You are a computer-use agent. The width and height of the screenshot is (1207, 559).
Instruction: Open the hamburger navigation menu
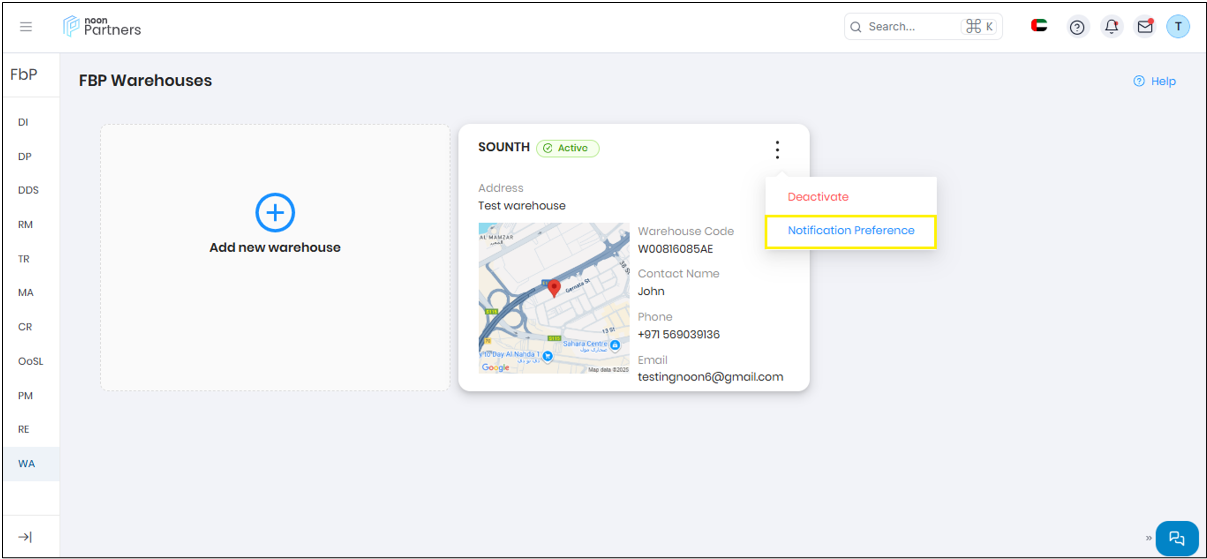26,27
